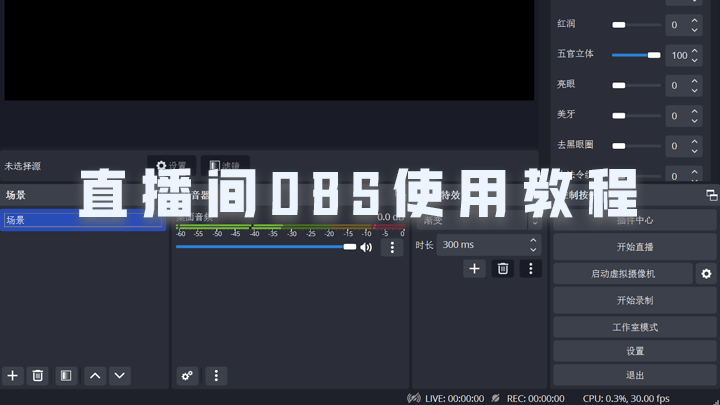Open scene filters icon in Scenes panel
The width and height of the screenshot is (720, 405).
click(66, 376)
